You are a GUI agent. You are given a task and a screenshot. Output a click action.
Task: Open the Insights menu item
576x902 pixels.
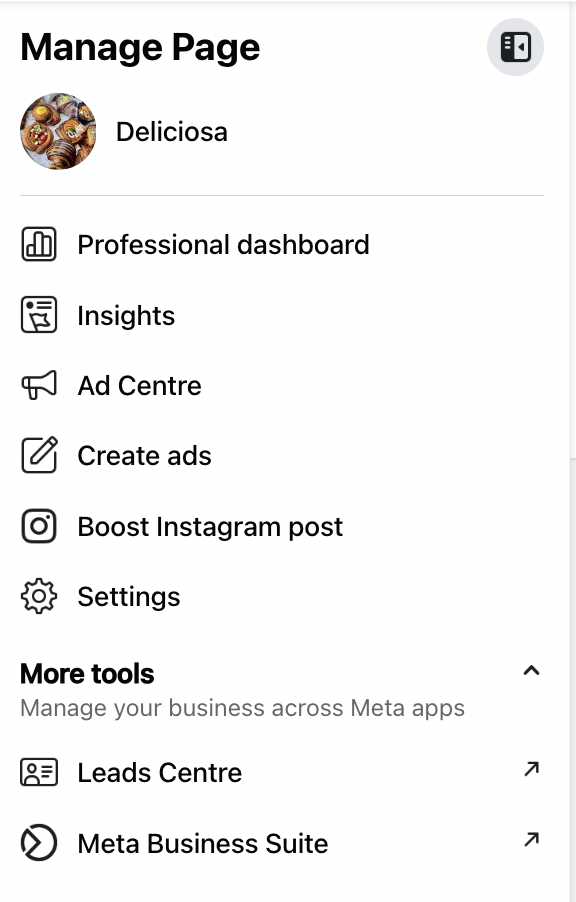(126, 315)
